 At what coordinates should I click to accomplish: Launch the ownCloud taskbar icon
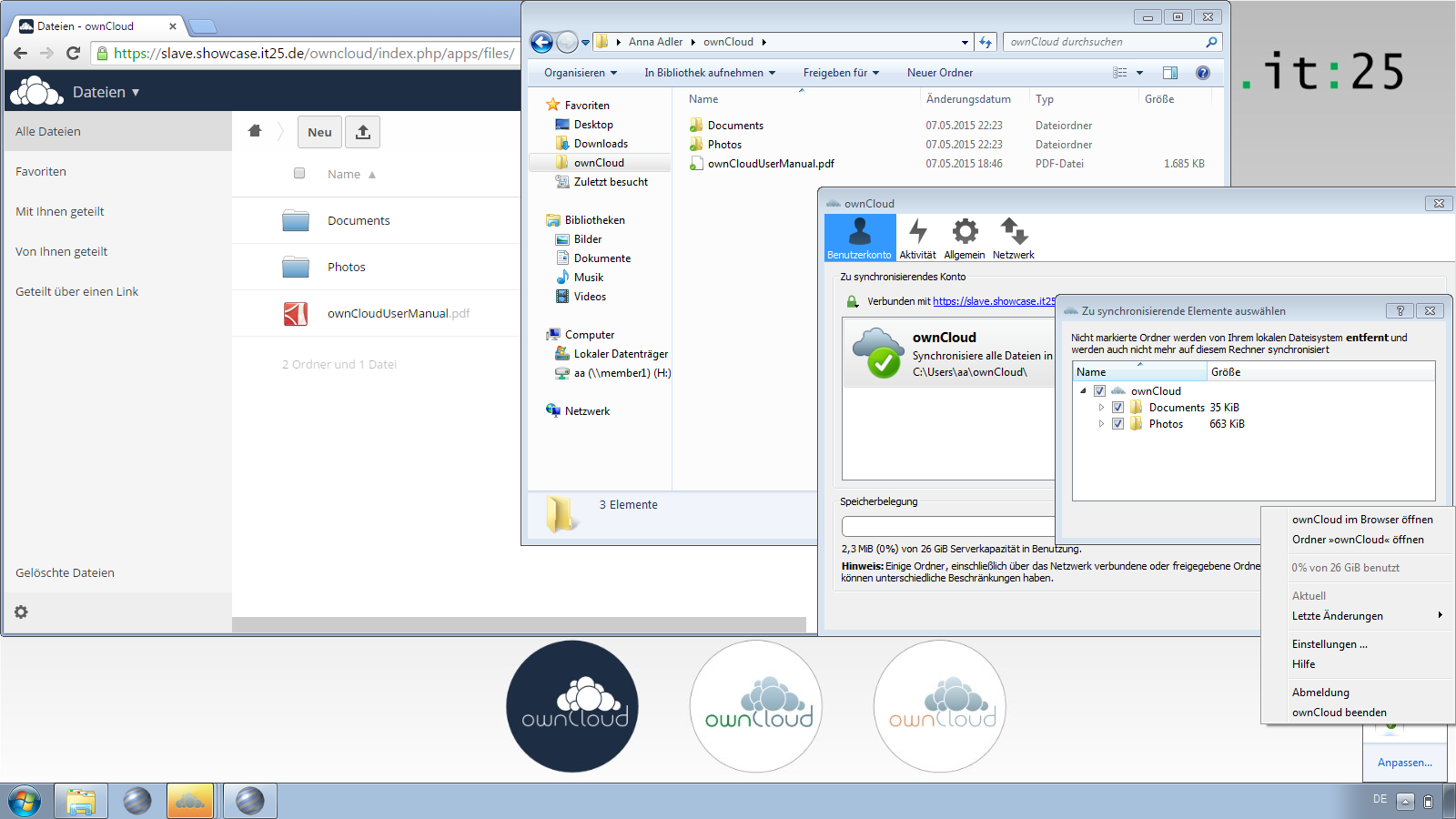click(x=189, y=801)
